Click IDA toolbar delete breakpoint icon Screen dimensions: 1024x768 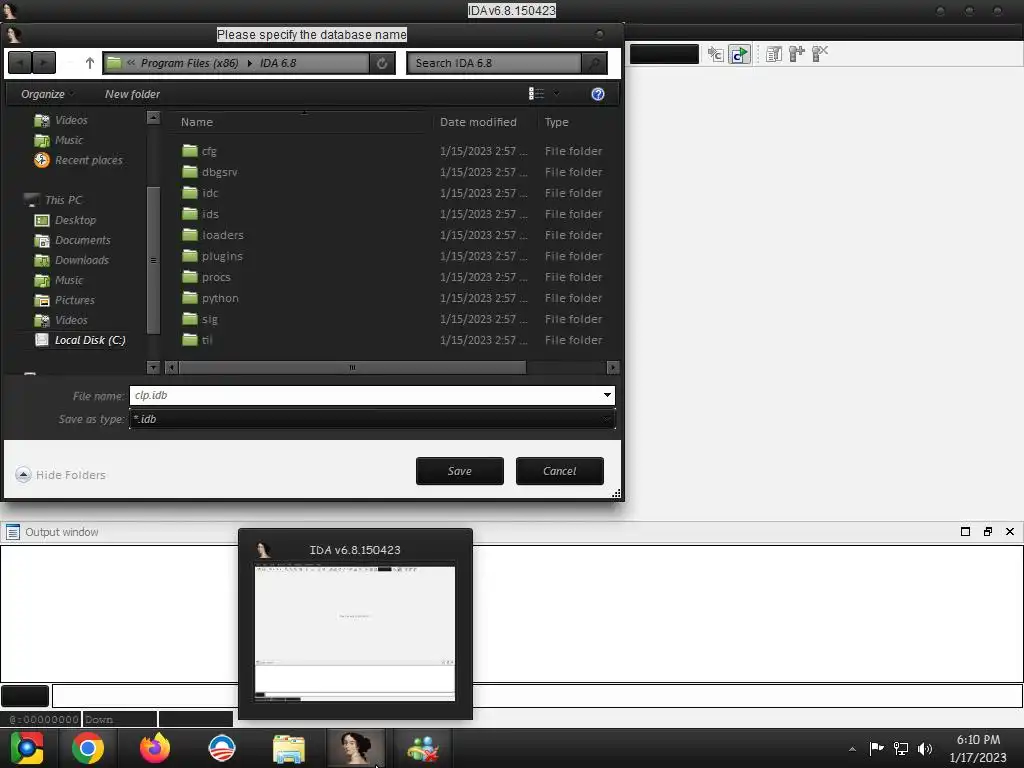pyautogui.click(x=820, y=54)
